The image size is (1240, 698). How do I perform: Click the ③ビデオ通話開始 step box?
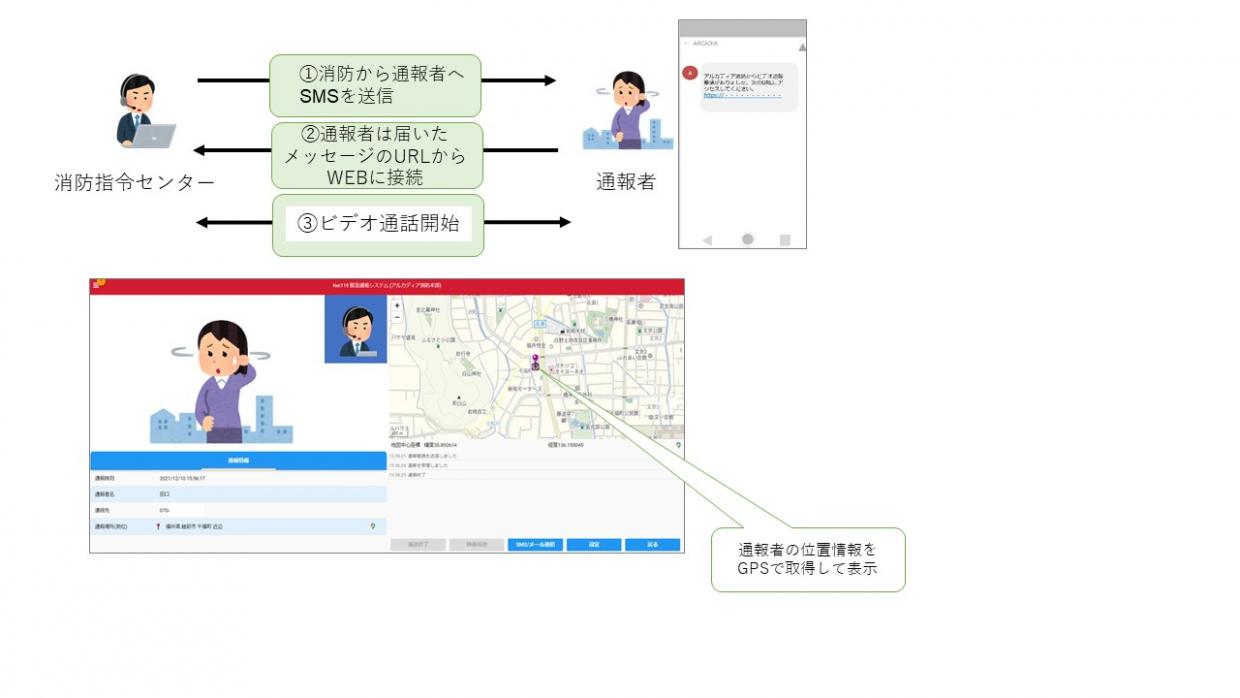[377, 224]
